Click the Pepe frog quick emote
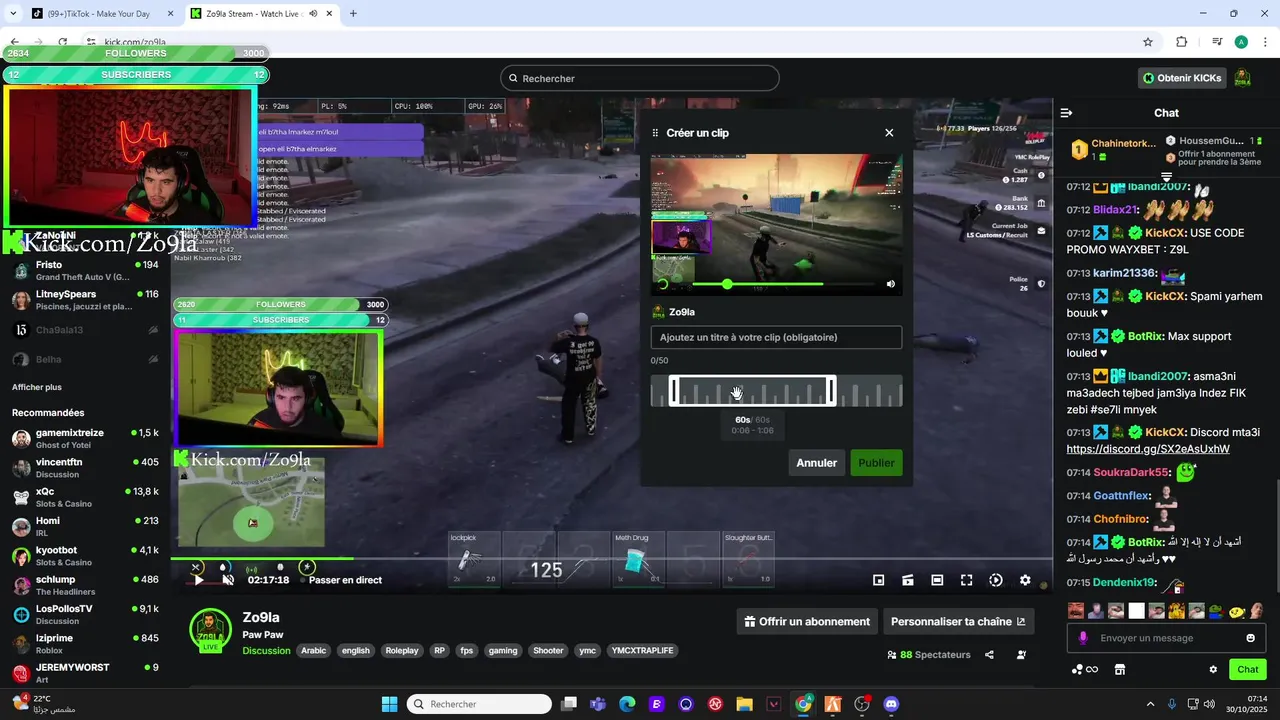 click(1217, 611)
